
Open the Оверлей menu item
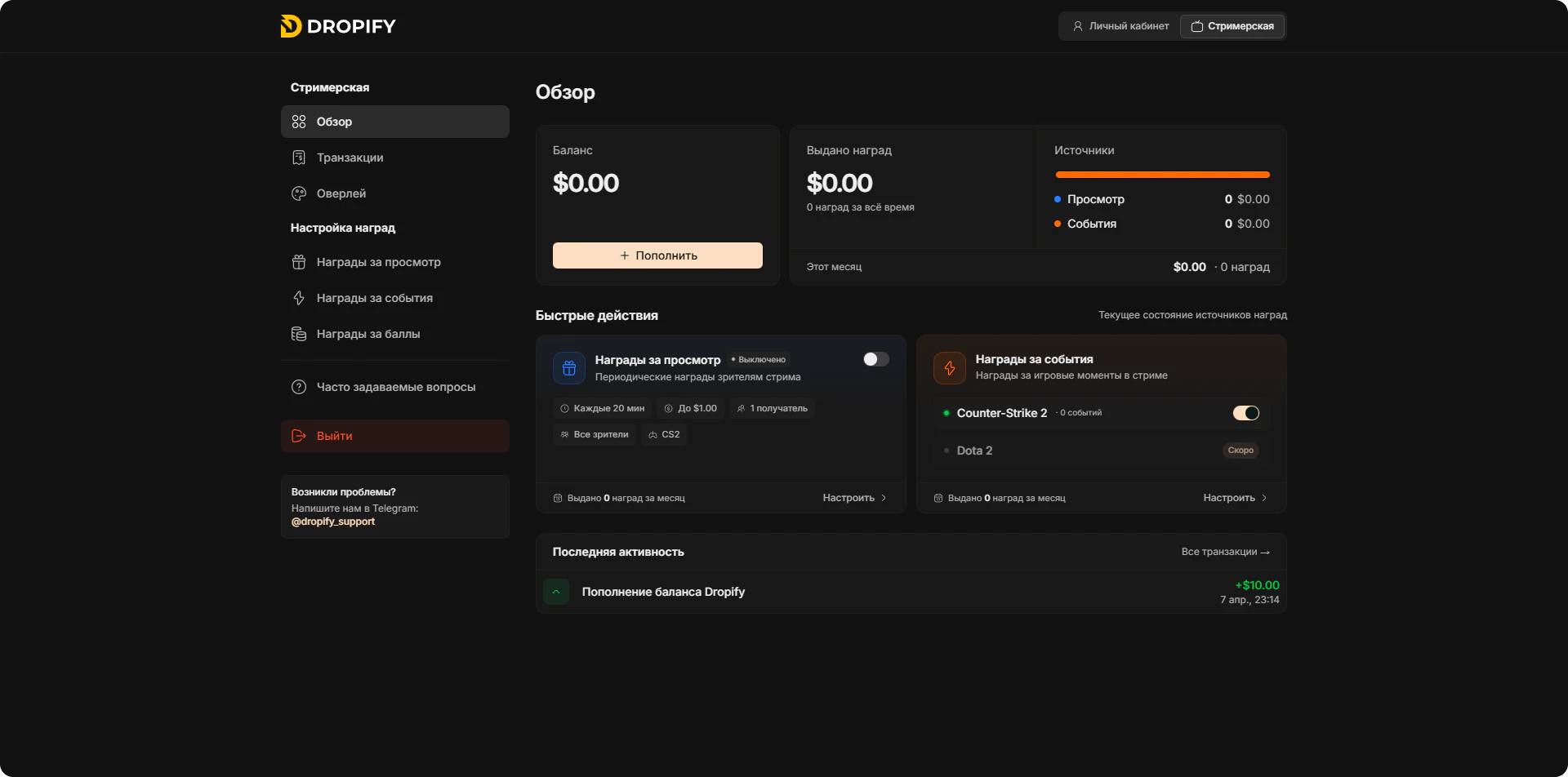tap(395, 193)
